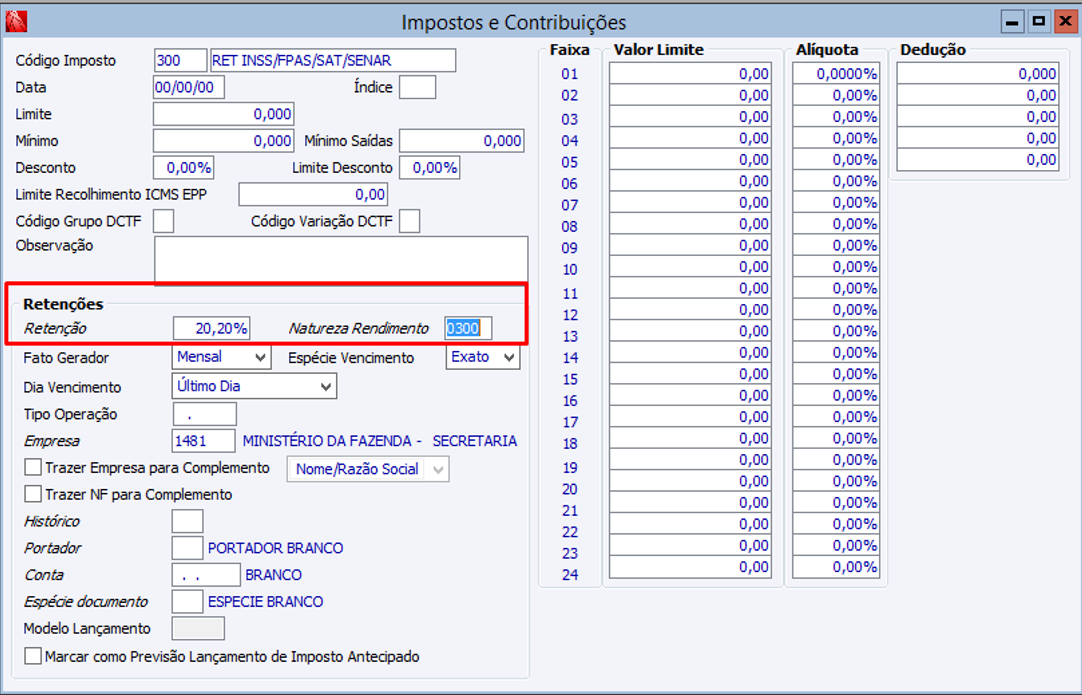Click Valor Limite field for Faixa 05
This screenshot has width=1082, height=695.
pyautogui.click(x=690, y=159)
